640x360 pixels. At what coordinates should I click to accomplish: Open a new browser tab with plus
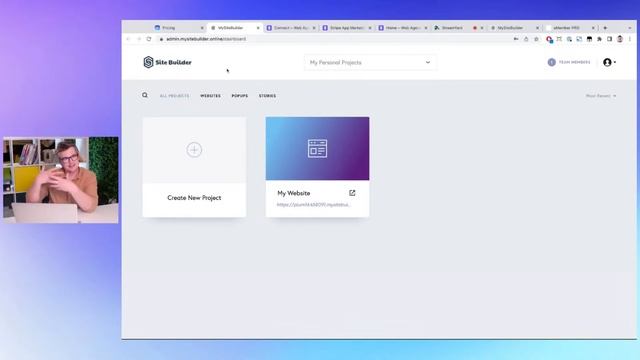pos(605,28)
